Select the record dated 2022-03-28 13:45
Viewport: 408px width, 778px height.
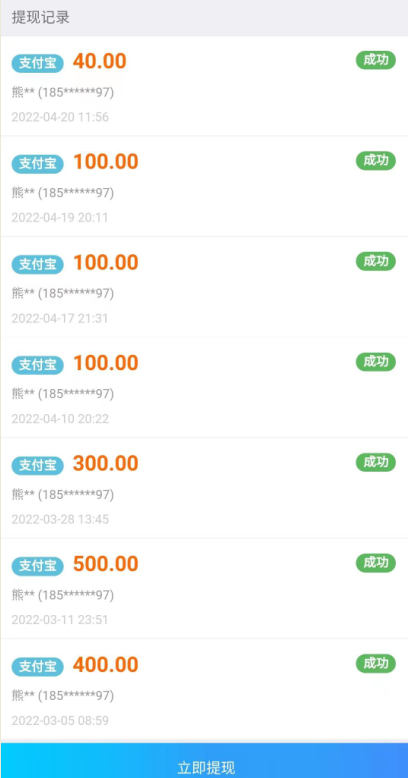204,488
